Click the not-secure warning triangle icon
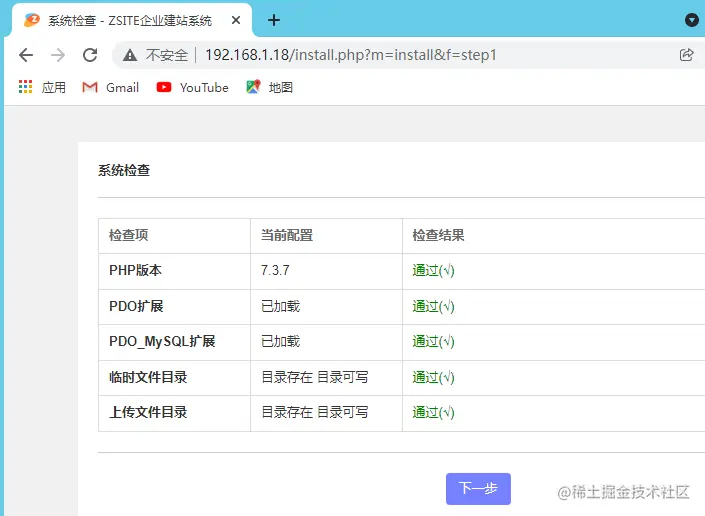Screen dimensions: 705x516 pyautogui.click(x=130, y=55)
